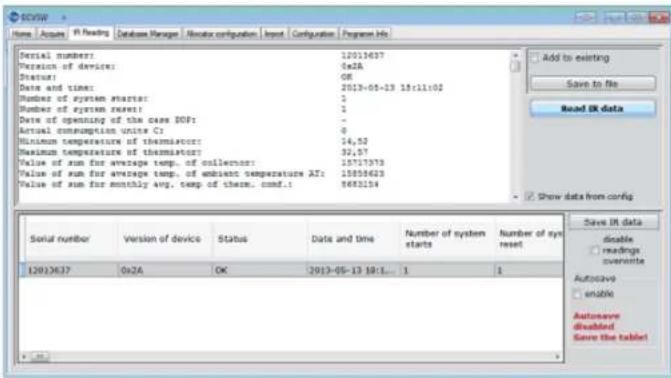The width and height of the screenshot is (671, 378).
Task: Click the Actual consumption units C line
Action: tap(183, 131)
